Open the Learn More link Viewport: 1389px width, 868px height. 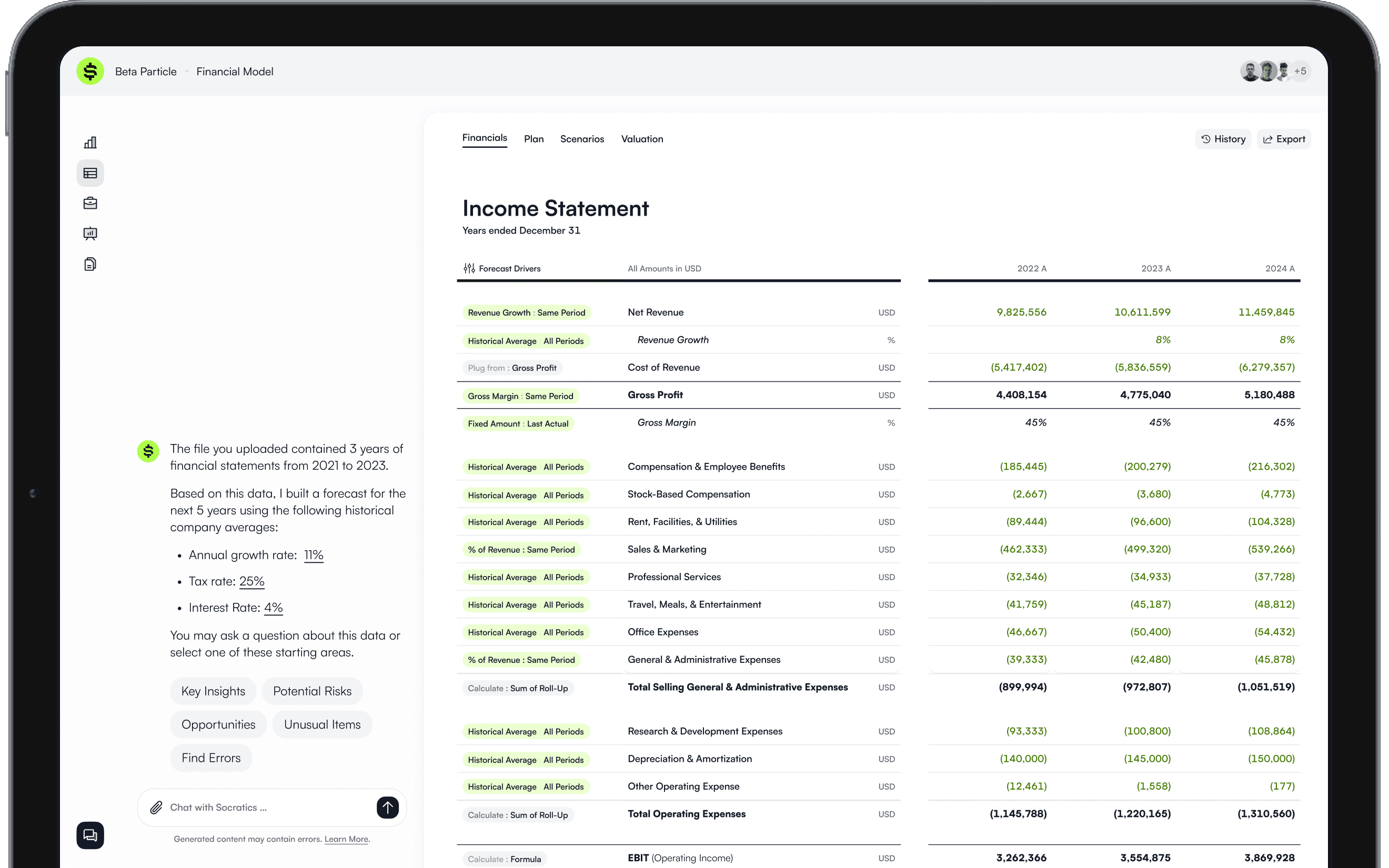(x=346, y=839)
